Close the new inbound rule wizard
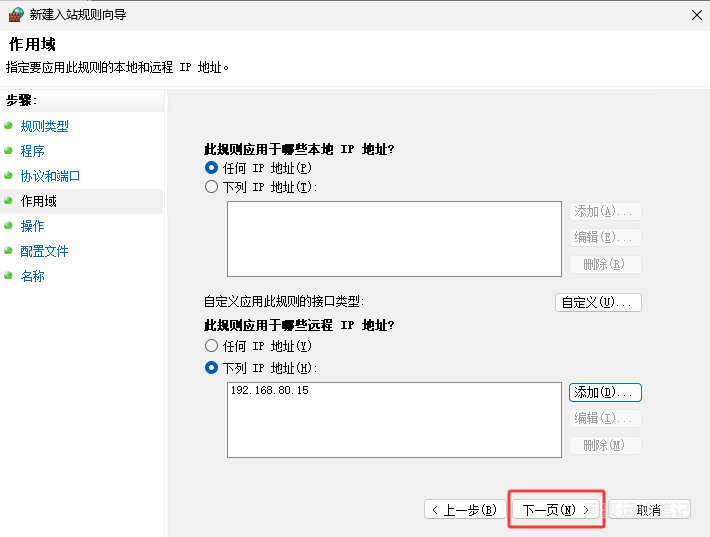Screen dimensions: 710x537 tap(695, 15)
